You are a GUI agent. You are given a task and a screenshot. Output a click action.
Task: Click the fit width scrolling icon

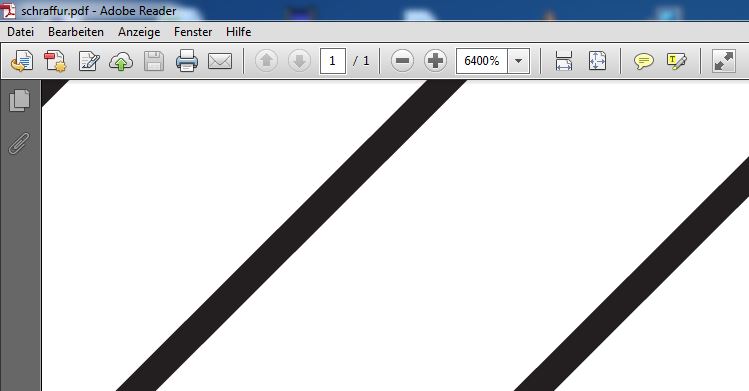coord(564,61)
